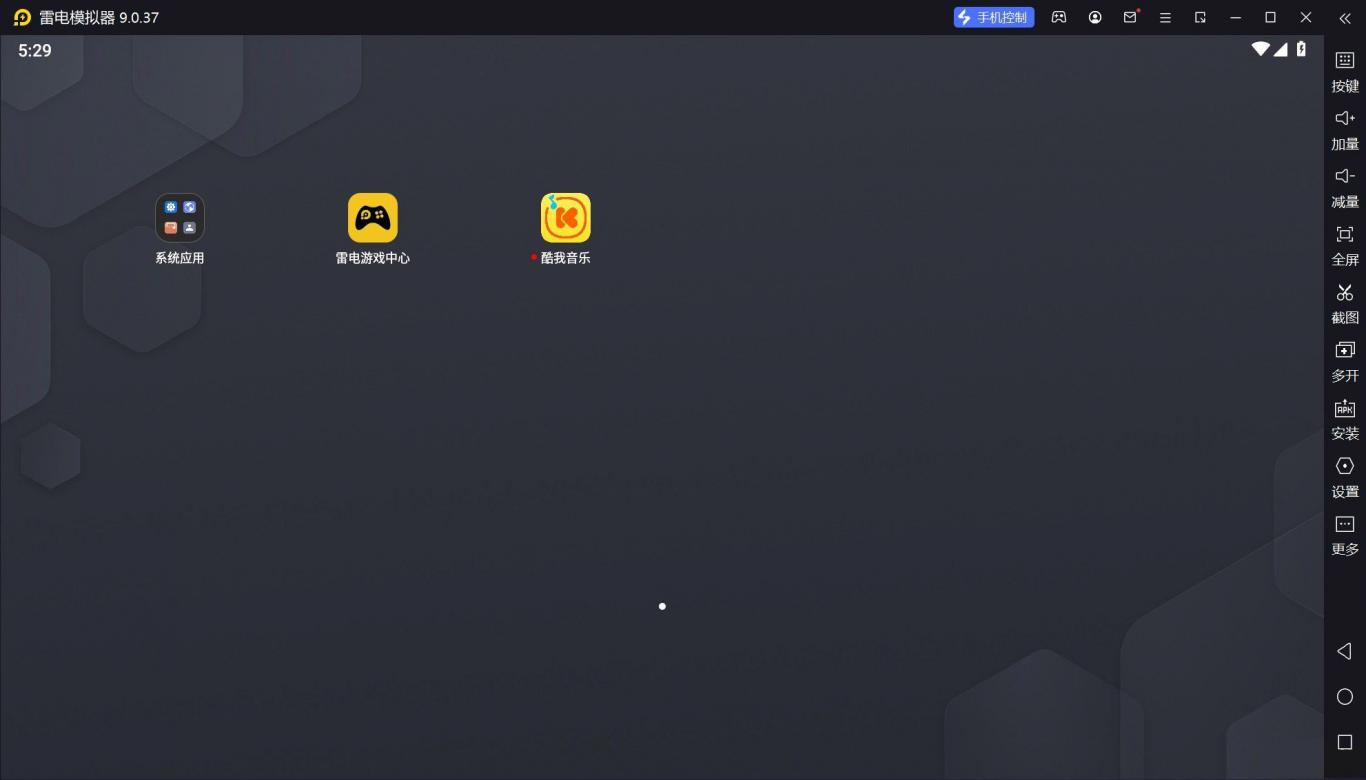Increase volume with 加量 button
Image resolution: width=1366 pixels, height=780 pixels.
click(x=1345, y=129)
